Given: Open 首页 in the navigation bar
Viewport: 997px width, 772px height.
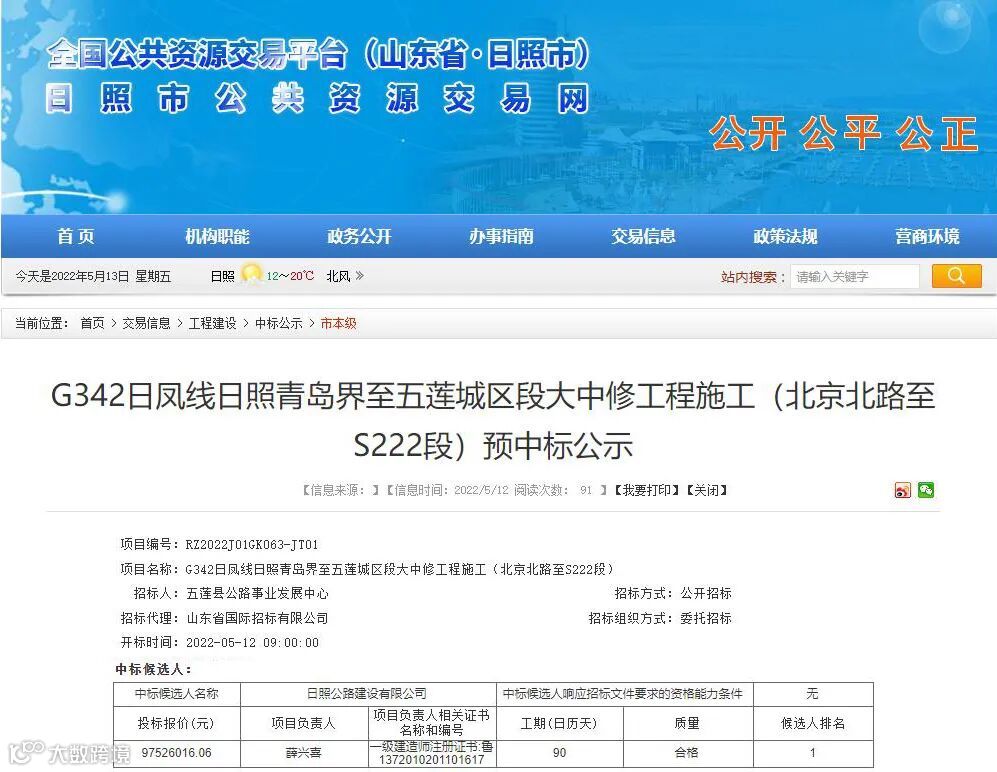Looking at the screenshot, I should [76, 237].
